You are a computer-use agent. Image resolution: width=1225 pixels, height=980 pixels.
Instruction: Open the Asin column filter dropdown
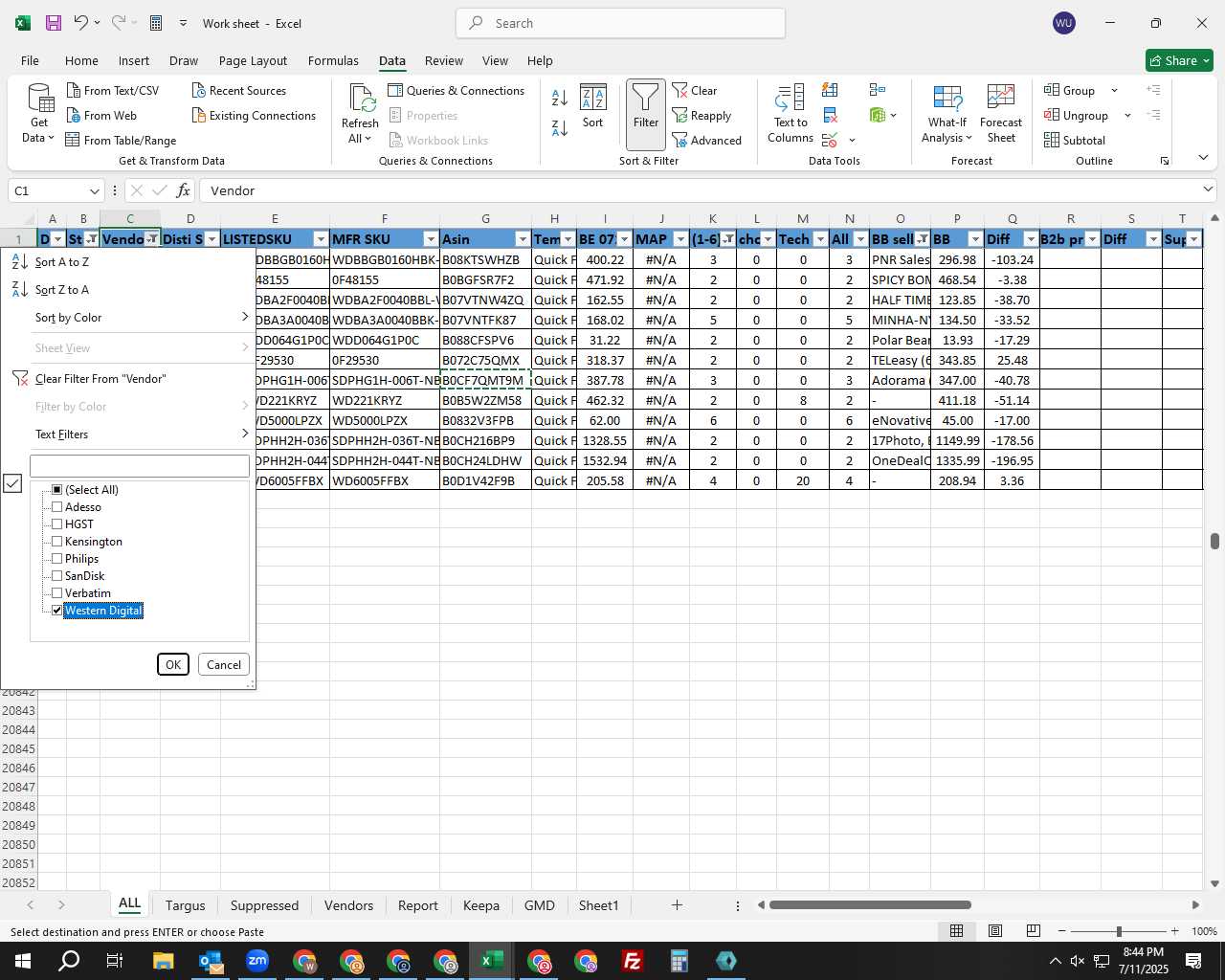tap(523, 239)
